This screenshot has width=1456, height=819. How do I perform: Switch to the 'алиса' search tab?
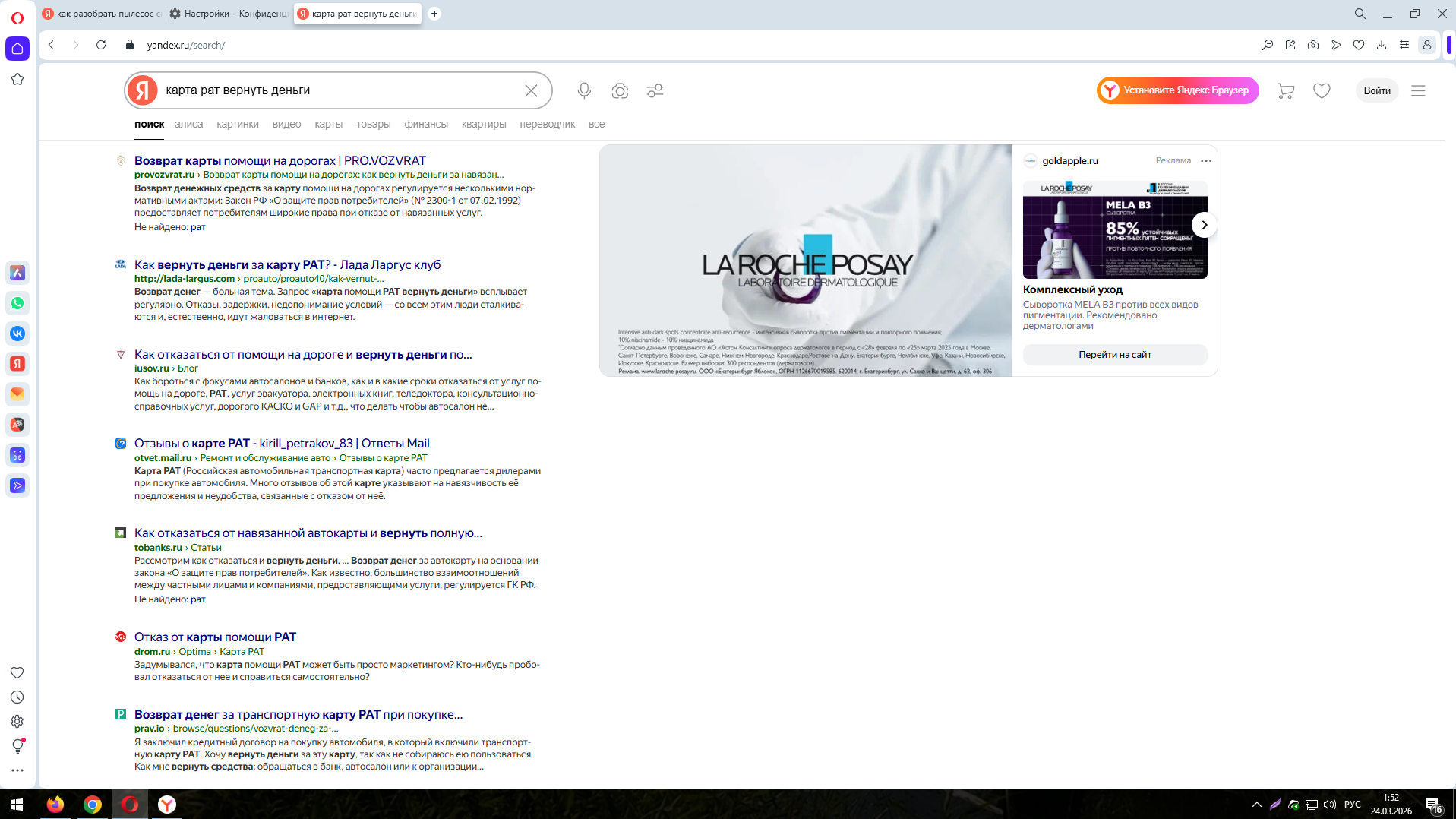click(188, 124)
